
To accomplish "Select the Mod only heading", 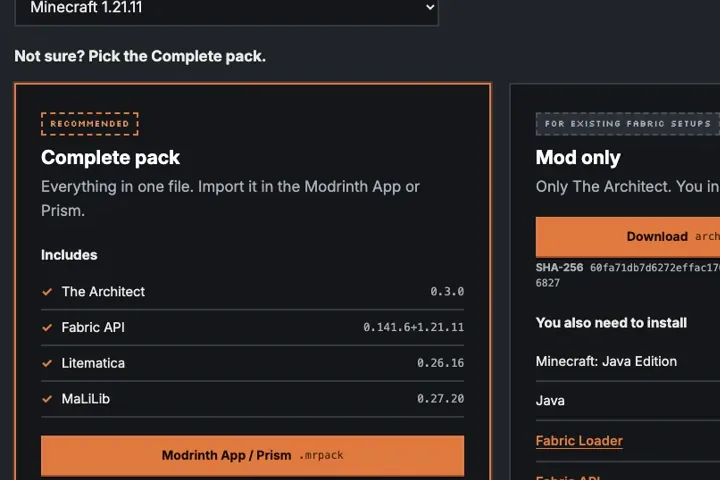I will coord(578,158).
